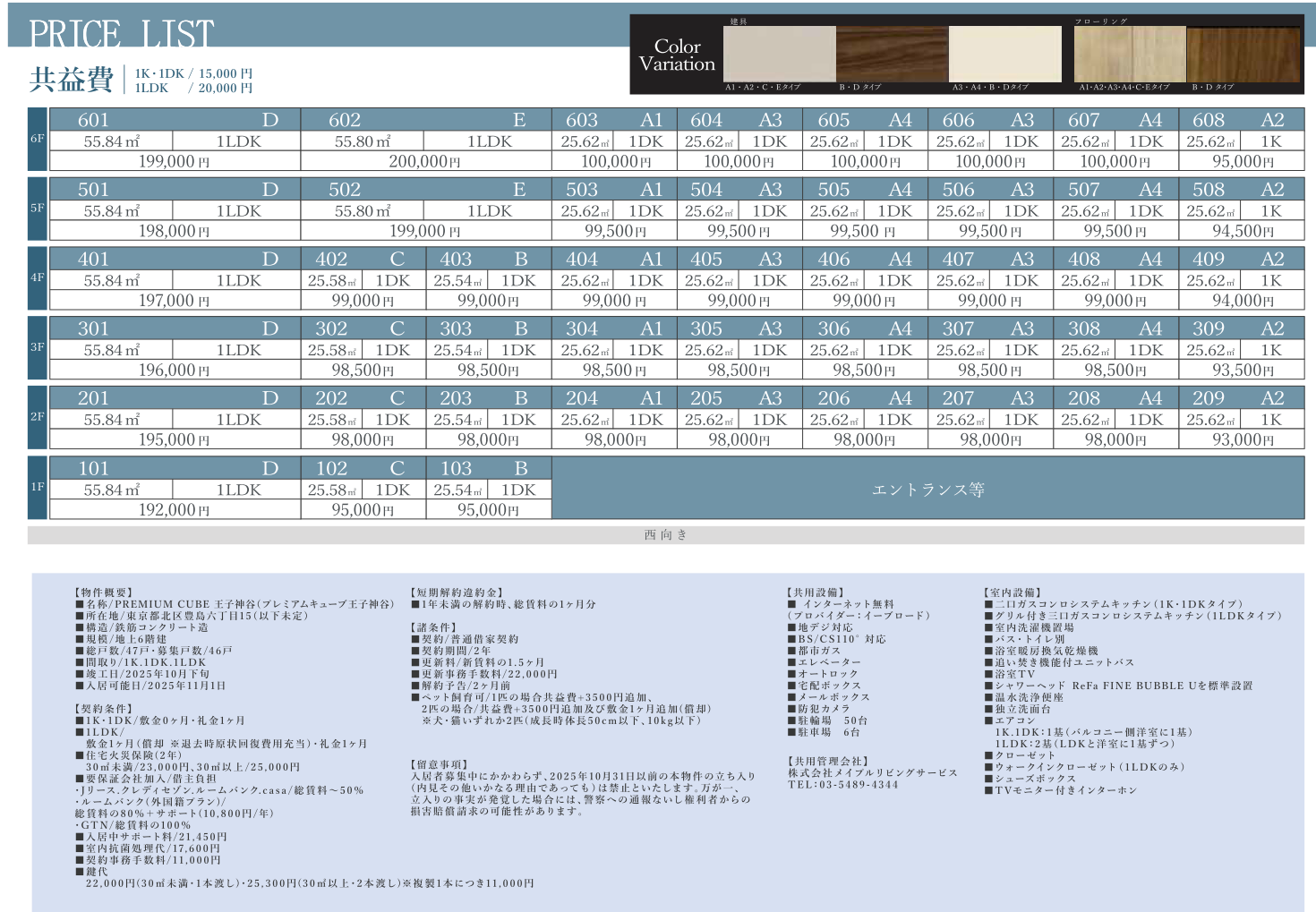Click the management company phone number

click(842, 785)
